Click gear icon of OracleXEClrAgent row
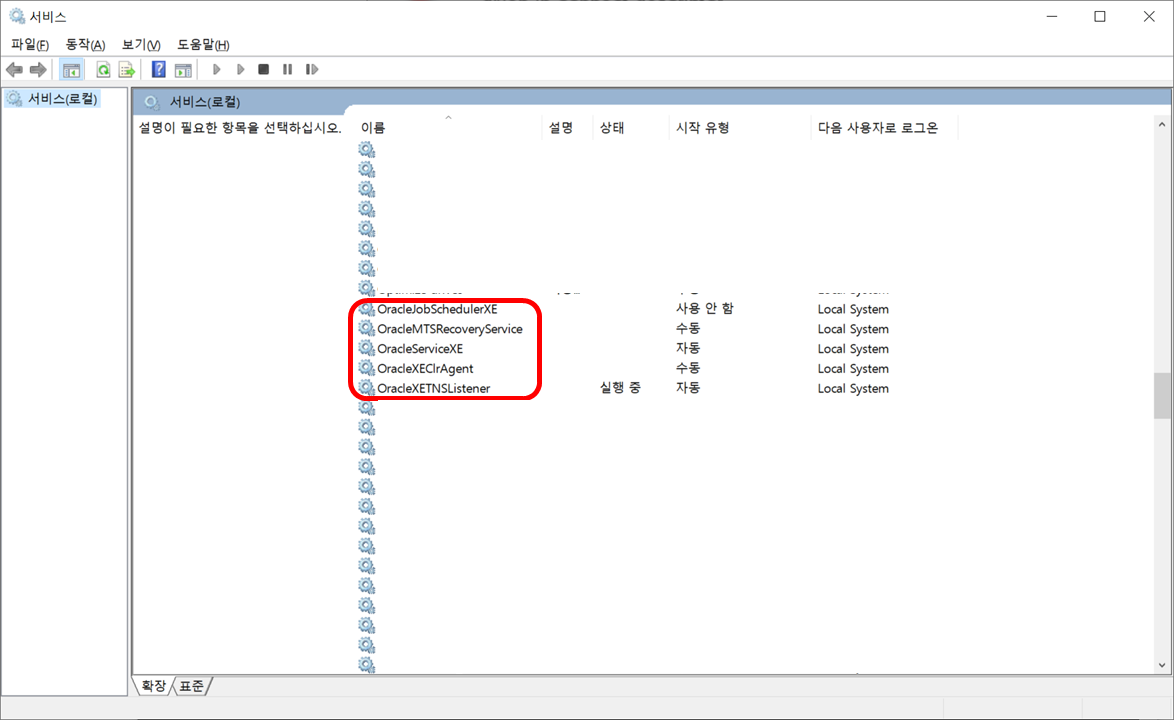 coord(366,368)
